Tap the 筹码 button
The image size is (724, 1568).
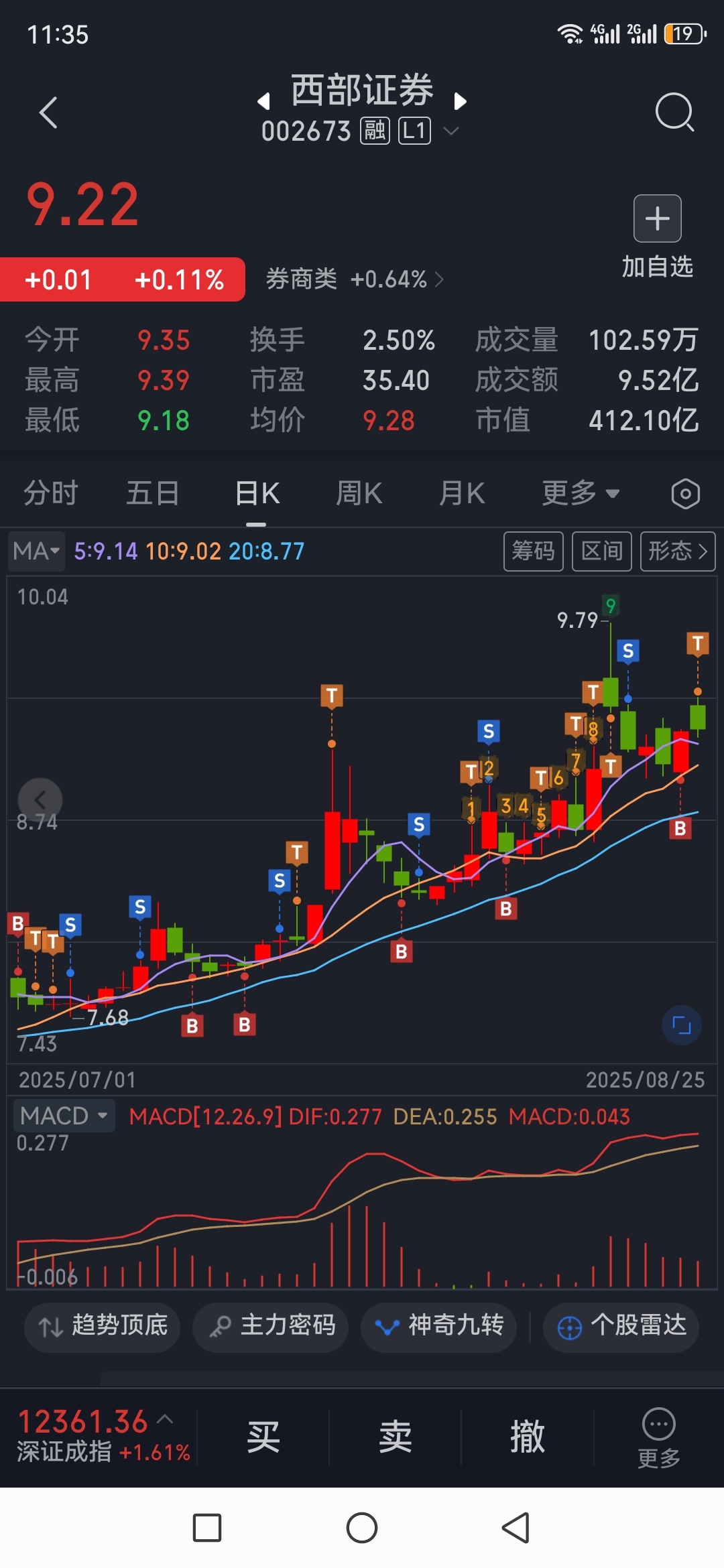(x=534, y=551)
